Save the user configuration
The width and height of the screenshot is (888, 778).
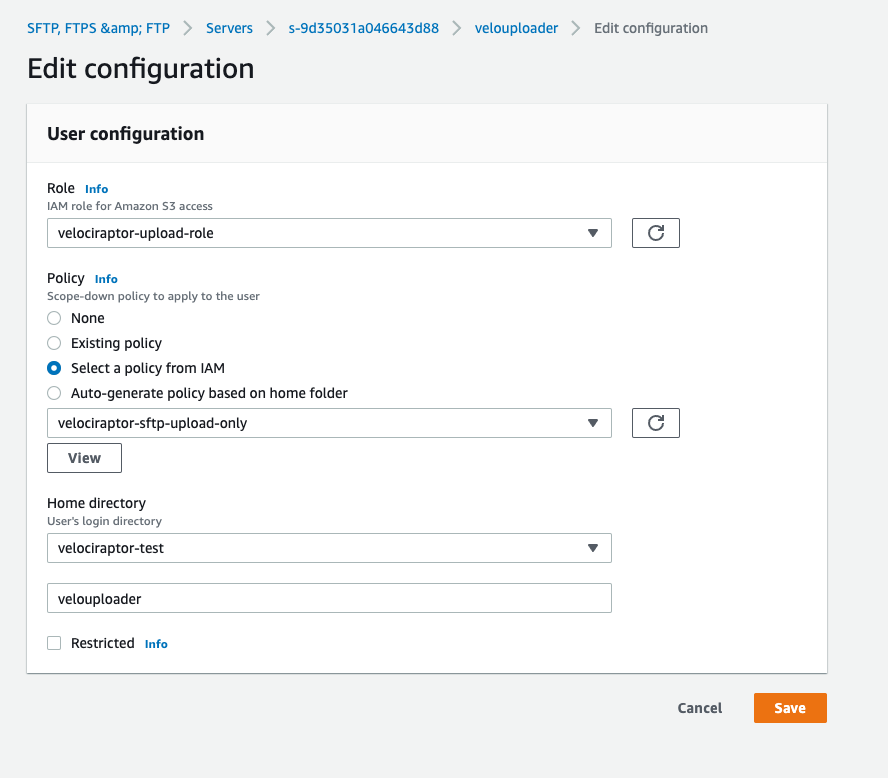point(790,708)
